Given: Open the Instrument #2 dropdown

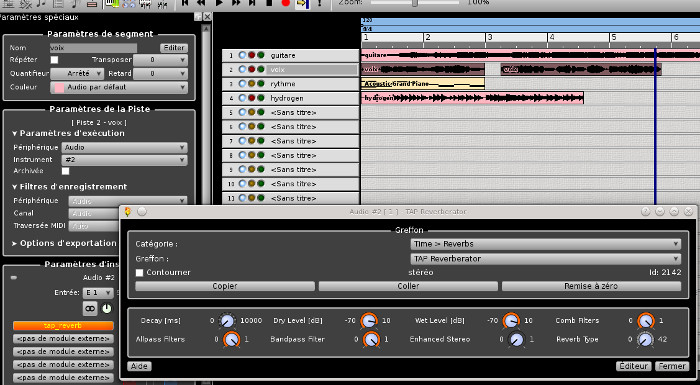Looking at the screenshot, I should tap(125, 160).
